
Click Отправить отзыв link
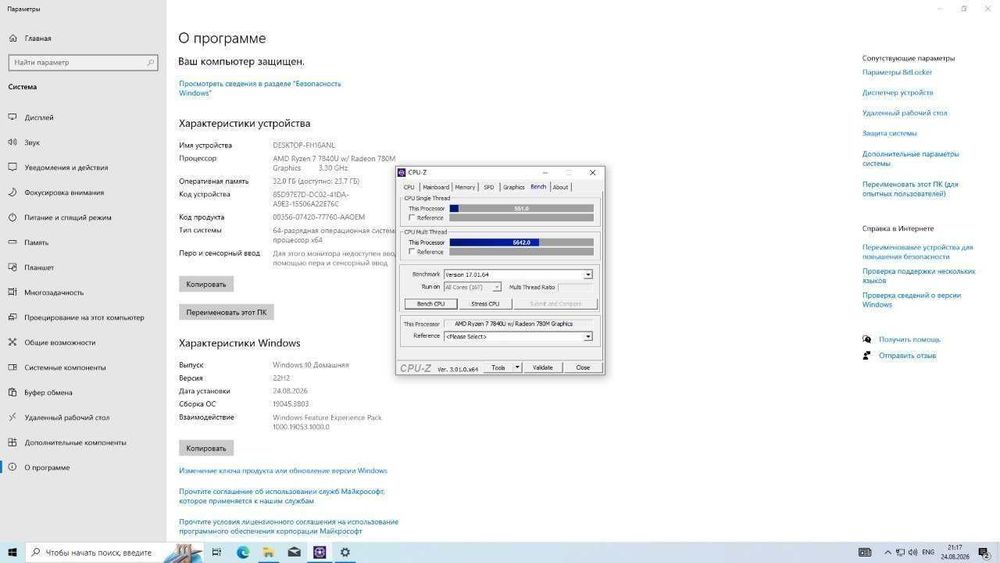tap(907, 356)
